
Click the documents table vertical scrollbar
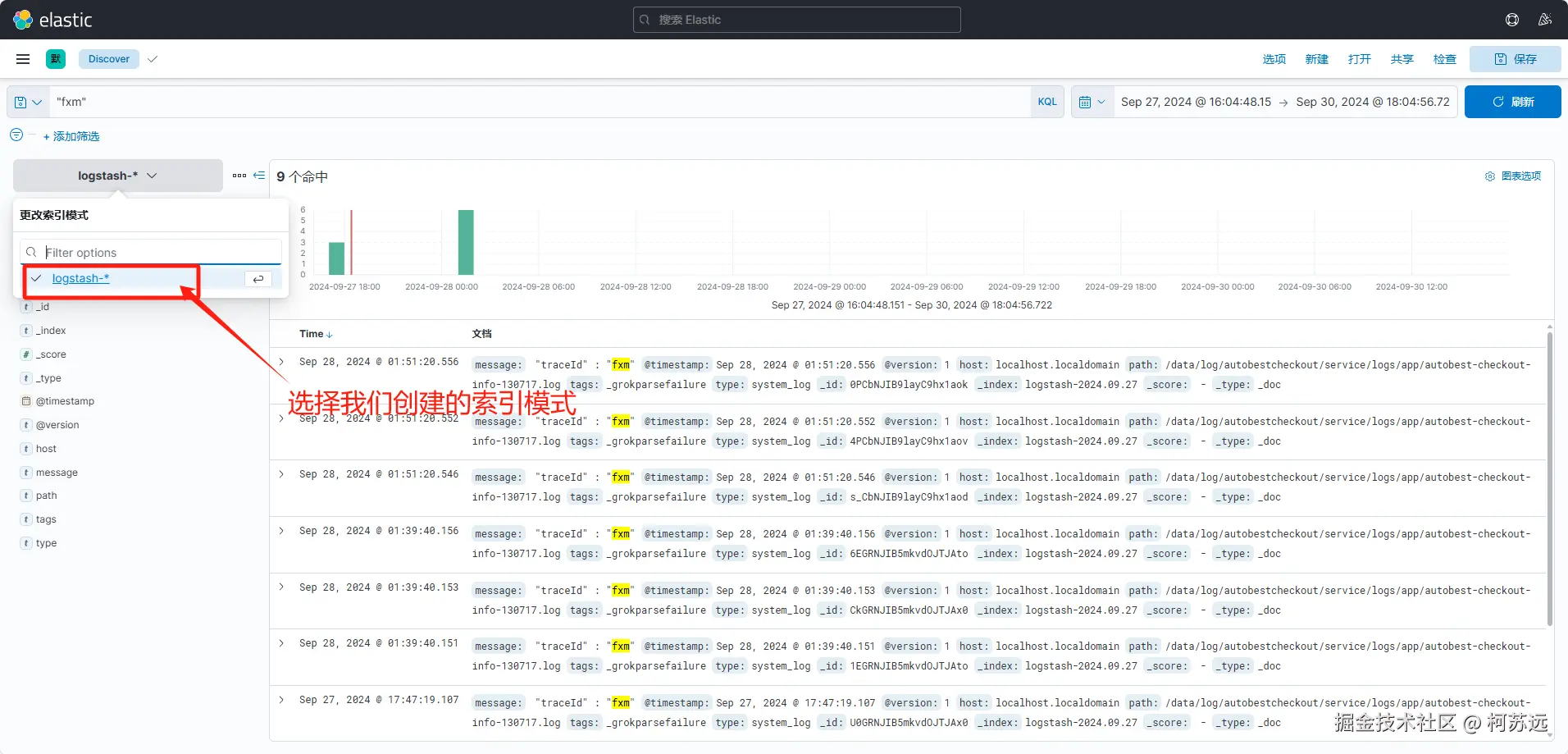point(1549,479)
